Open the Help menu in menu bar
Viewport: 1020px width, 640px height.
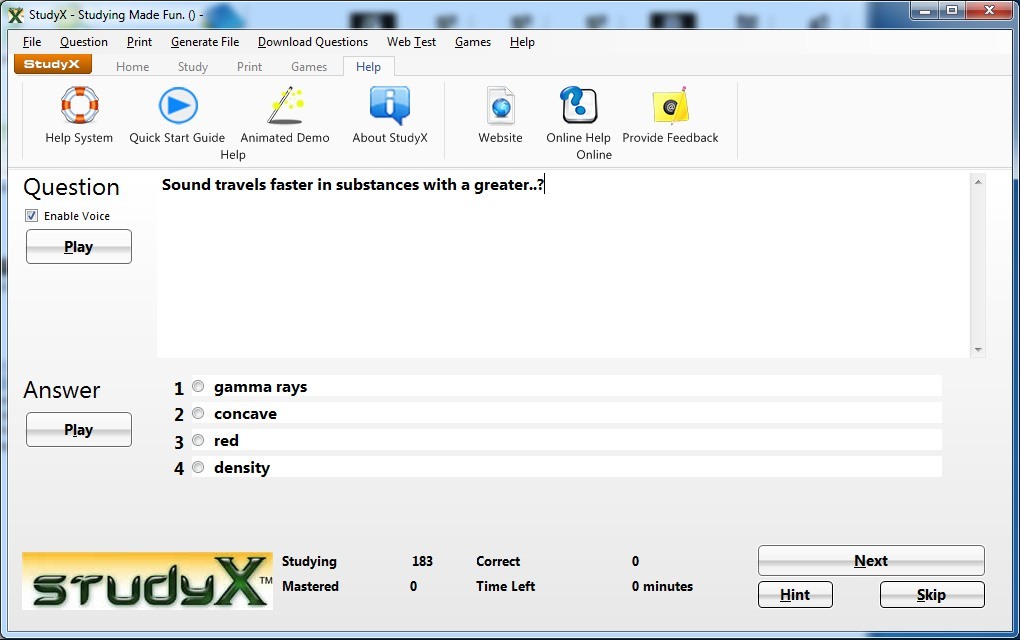522,42
